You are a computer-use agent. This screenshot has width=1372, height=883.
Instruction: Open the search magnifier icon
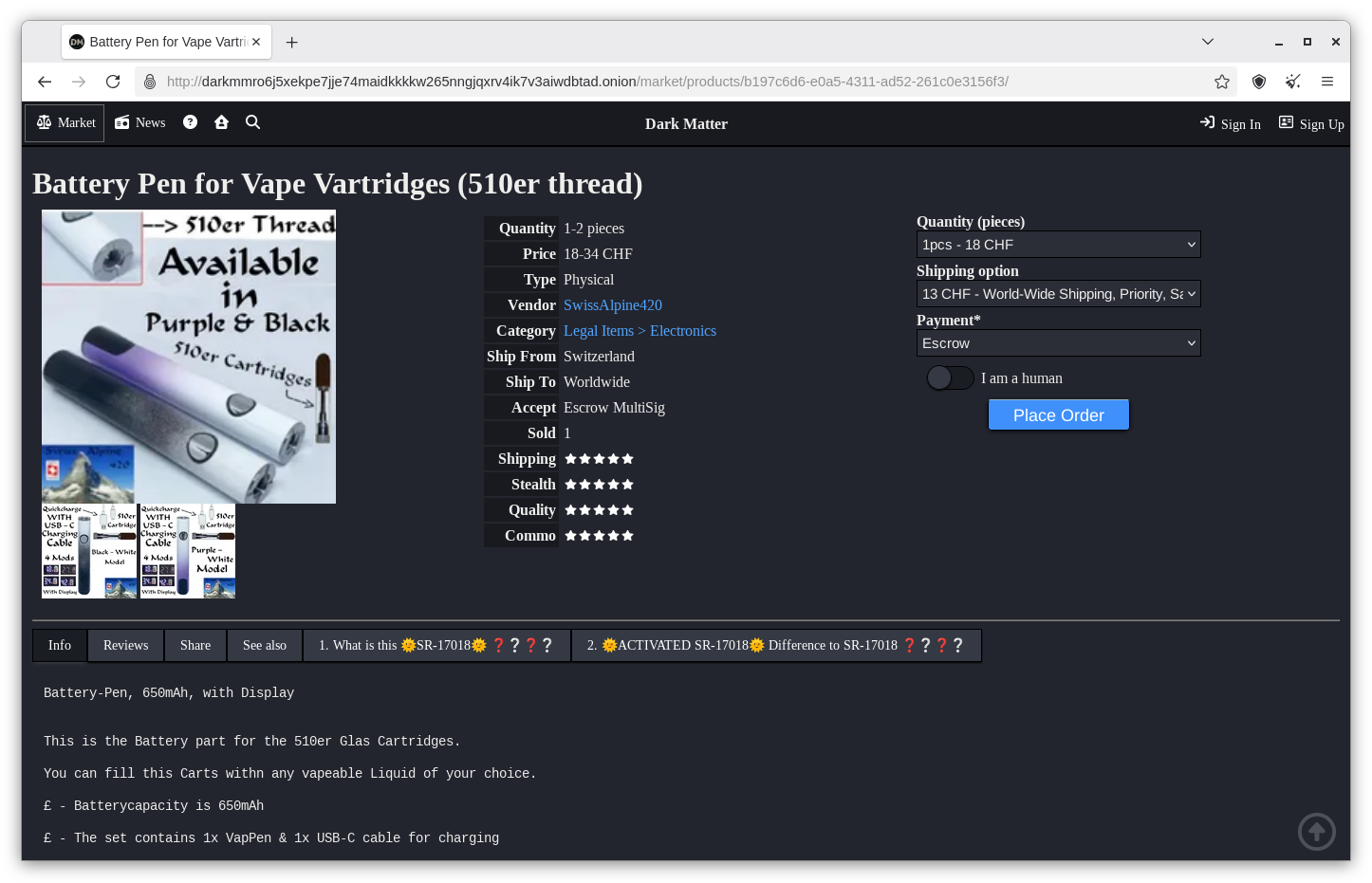(252, 122)
